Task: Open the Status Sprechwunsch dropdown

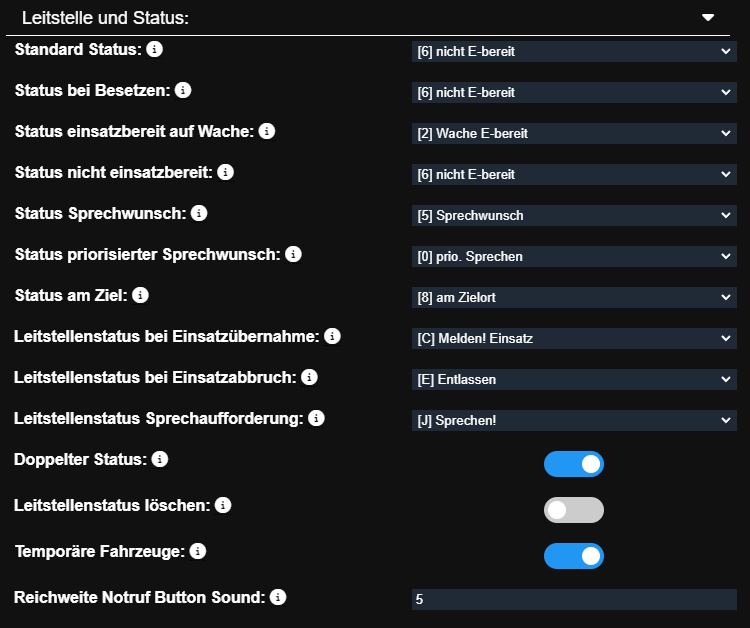Action: point(574,215)
